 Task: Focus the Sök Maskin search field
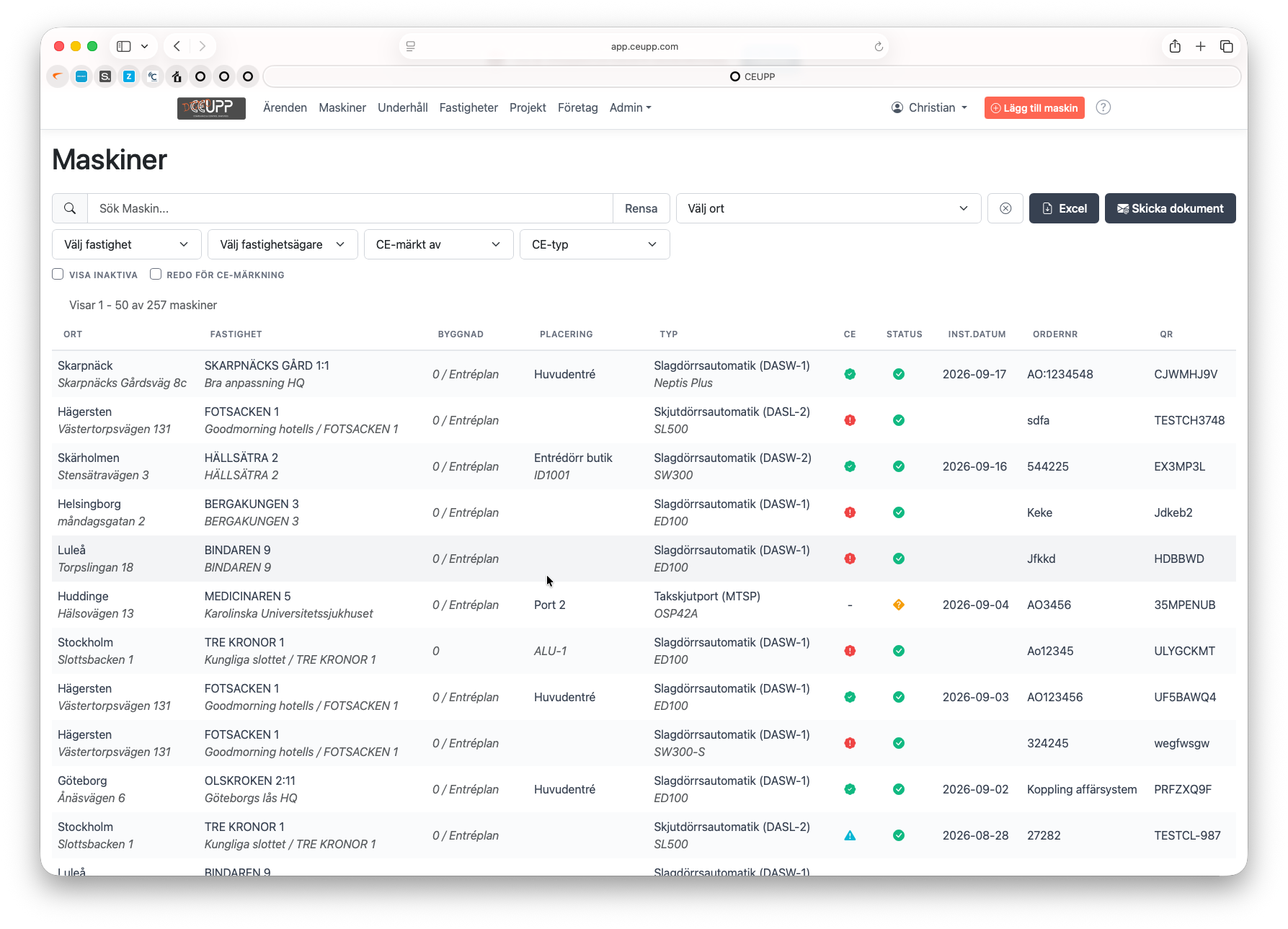tap(350, 208)
